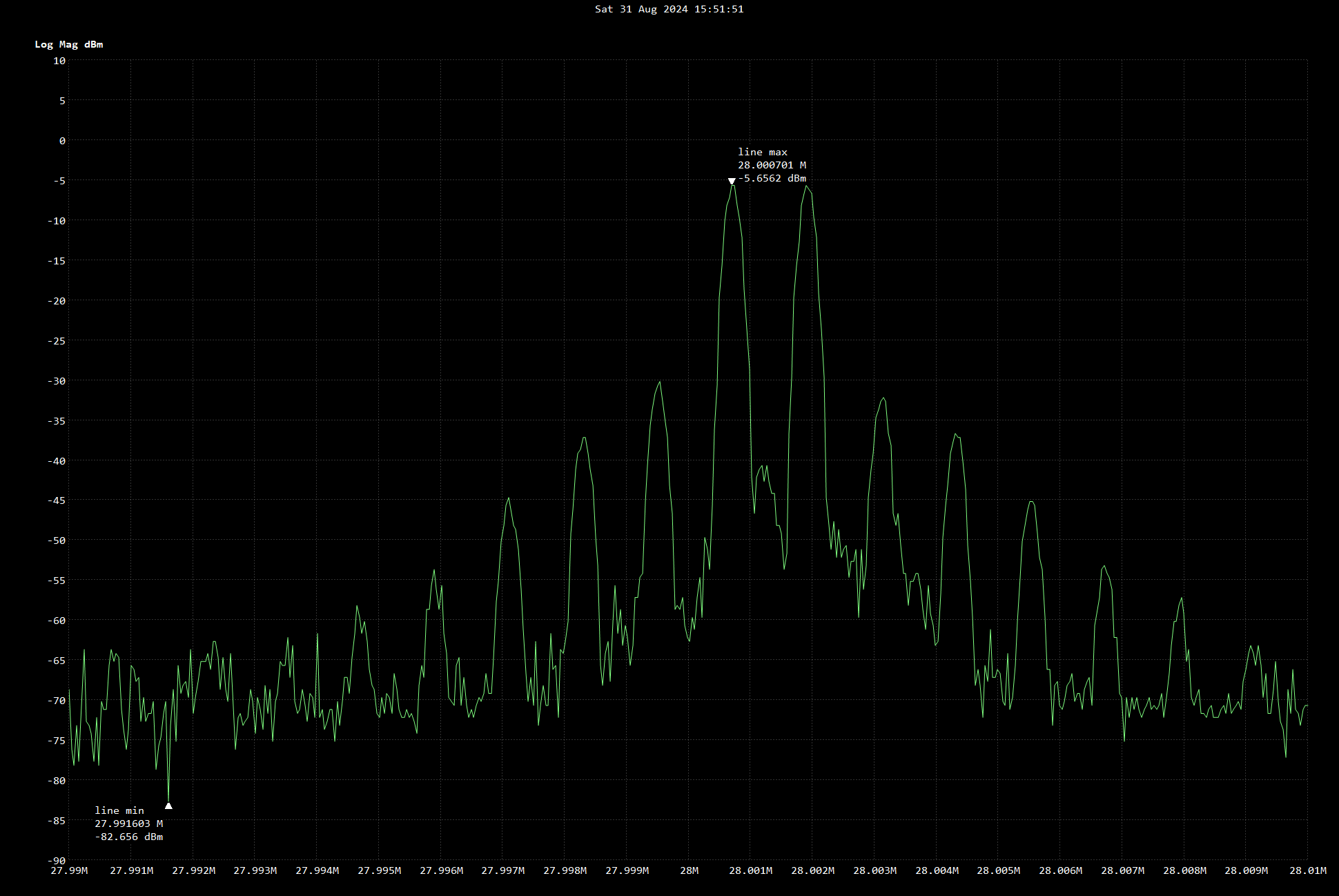The height and width of the screenshot is (896, 1339).
Task: Click the 28.01M x-axis end label
Action: click(x=1307, y=870)
